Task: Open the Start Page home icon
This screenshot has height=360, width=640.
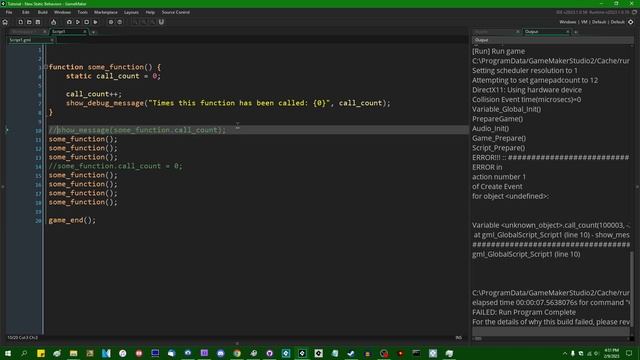Action: pyautogui.click(x=5, y=22)
